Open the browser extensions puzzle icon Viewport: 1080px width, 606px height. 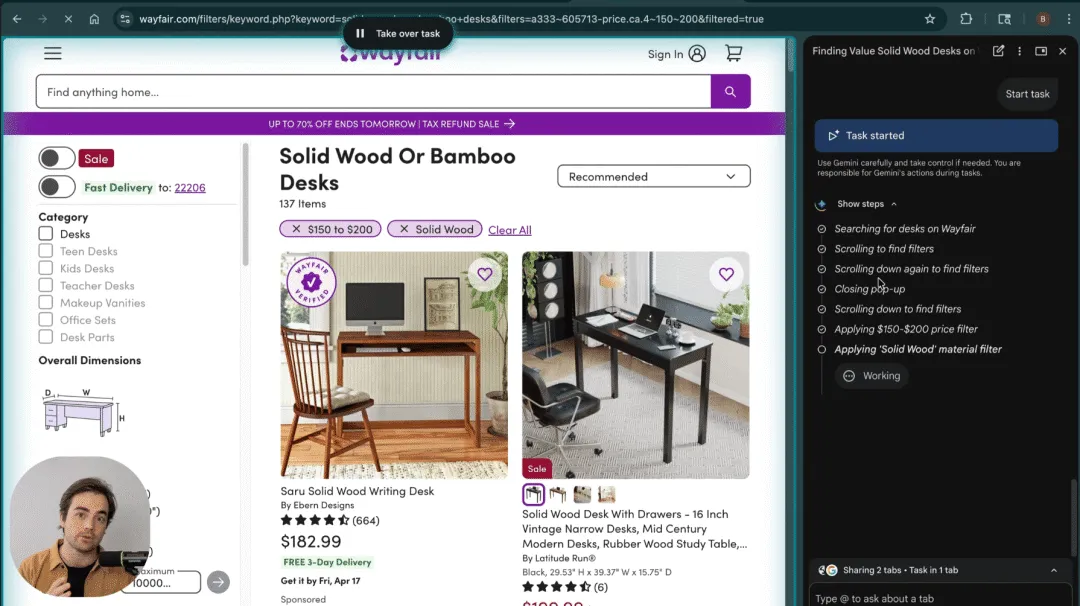tap(966, 19)
